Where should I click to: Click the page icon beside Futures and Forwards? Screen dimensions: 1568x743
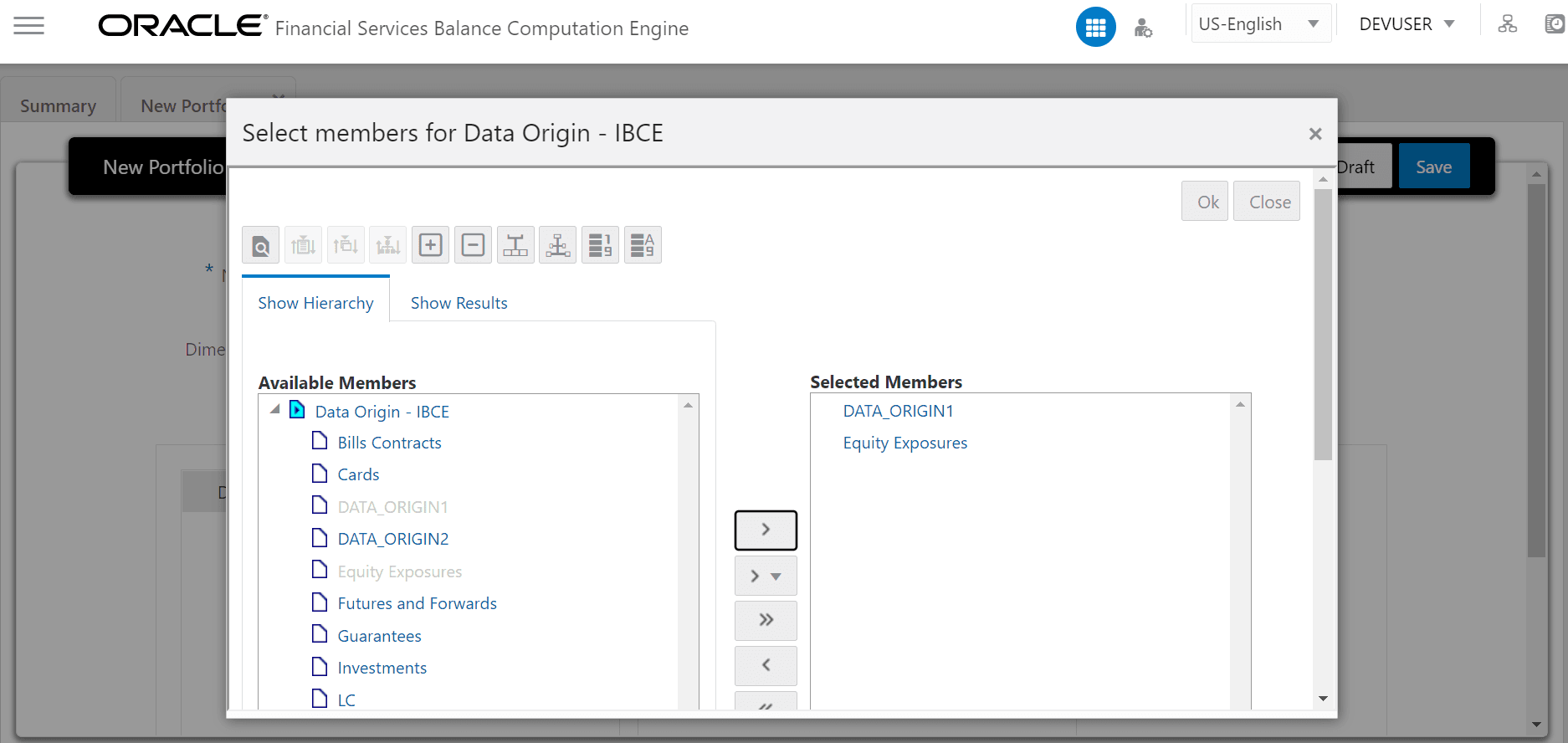(x=319, y=602)
